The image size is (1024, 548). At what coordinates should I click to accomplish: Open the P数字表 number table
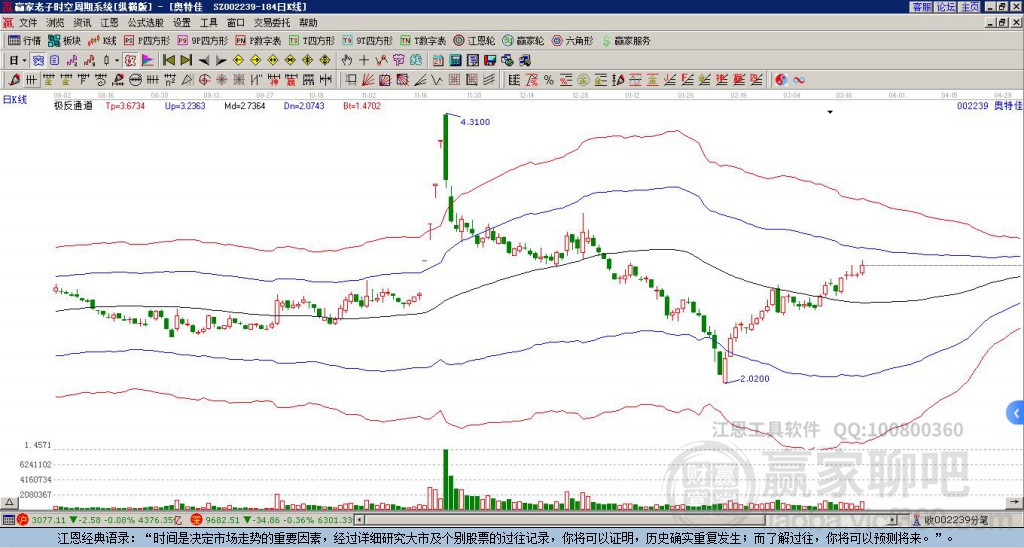coord(258,40)
